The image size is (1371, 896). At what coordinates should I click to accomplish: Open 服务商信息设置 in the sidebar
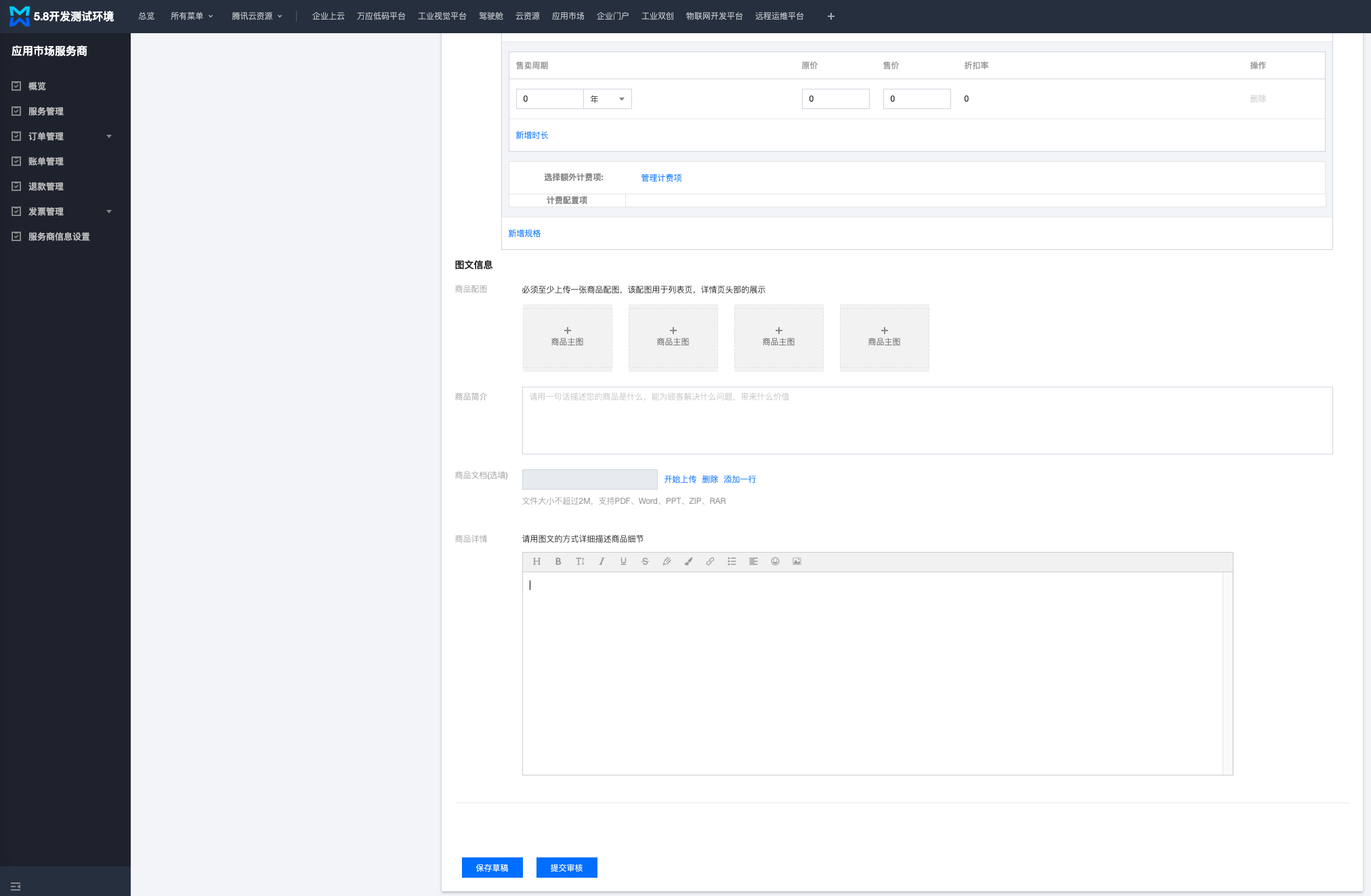[59, 236]
